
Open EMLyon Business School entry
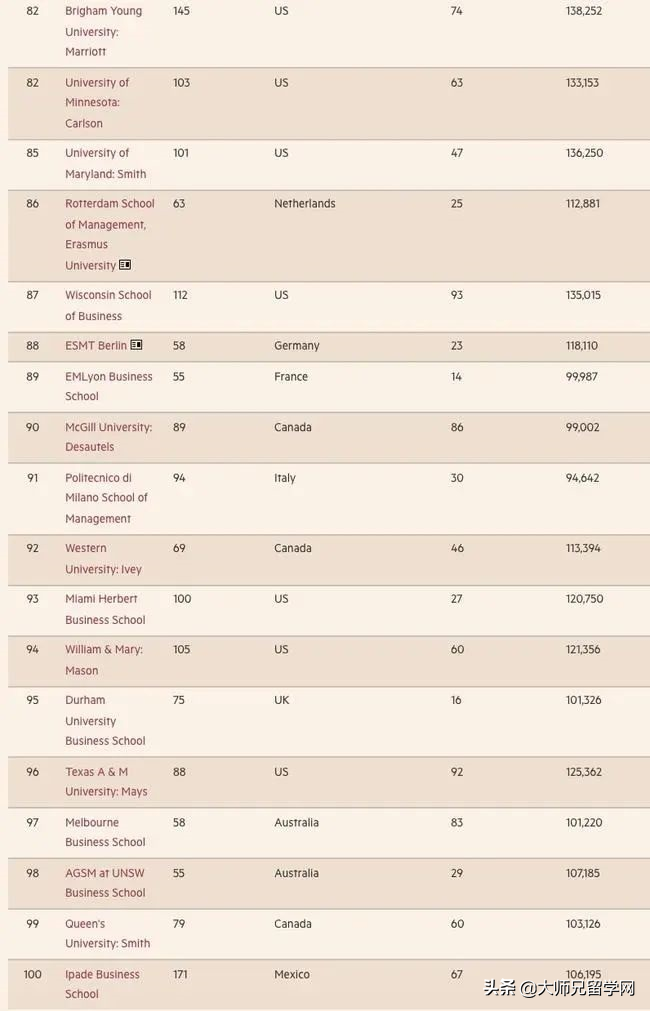(108, 386)
